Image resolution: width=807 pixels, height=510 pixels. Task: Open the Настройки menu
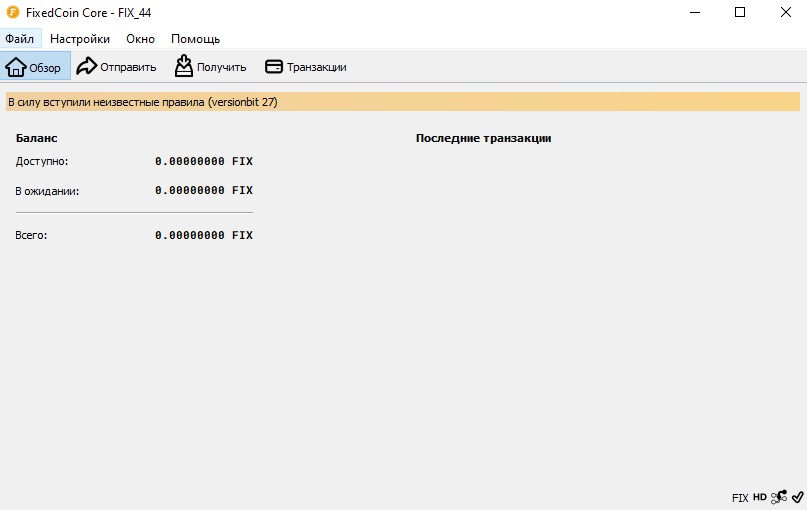coord(80,39)
